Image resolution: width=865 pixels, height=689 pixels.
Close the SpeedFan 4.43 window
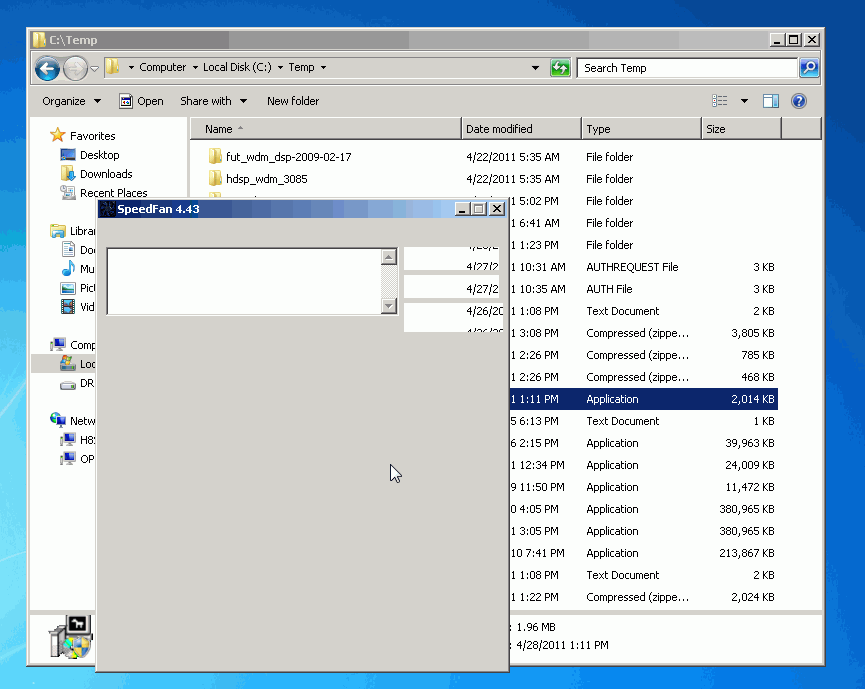point(496,209)
